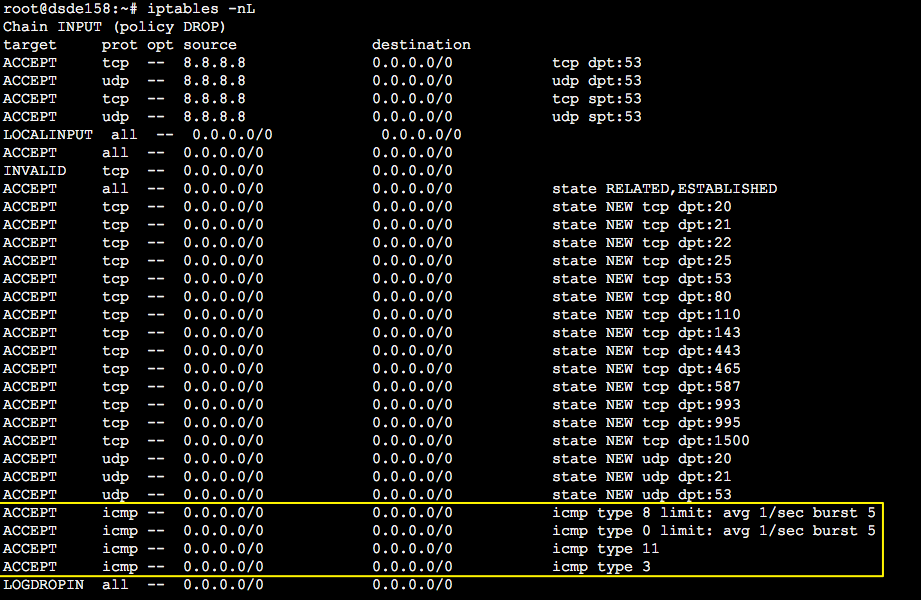The image size is (921, 600).
Task: Click 'ACCEPT' in the RELATED,ESTABLISHED row
Action: click(x=30, y=189)
